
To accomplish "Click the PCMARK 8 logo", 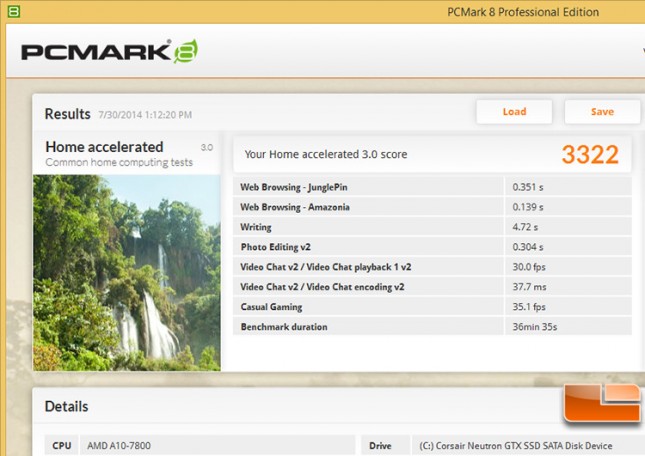I will [x=109, y=51].
